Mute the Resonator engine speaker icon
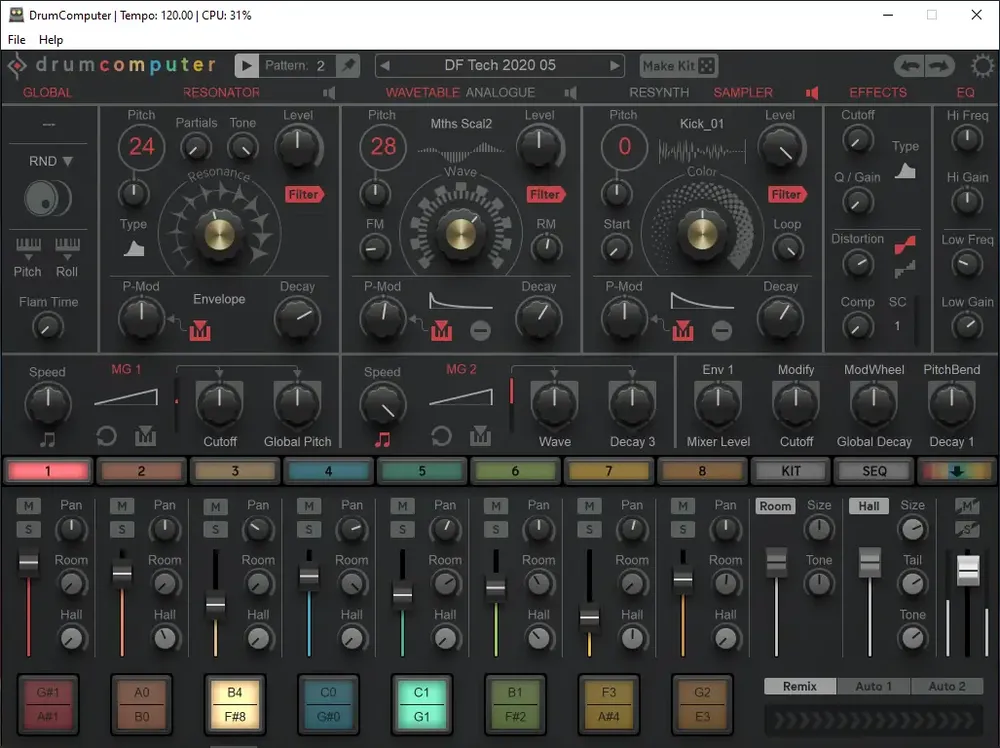Screen dimensions: 1000x748 (x=329, y=93)
